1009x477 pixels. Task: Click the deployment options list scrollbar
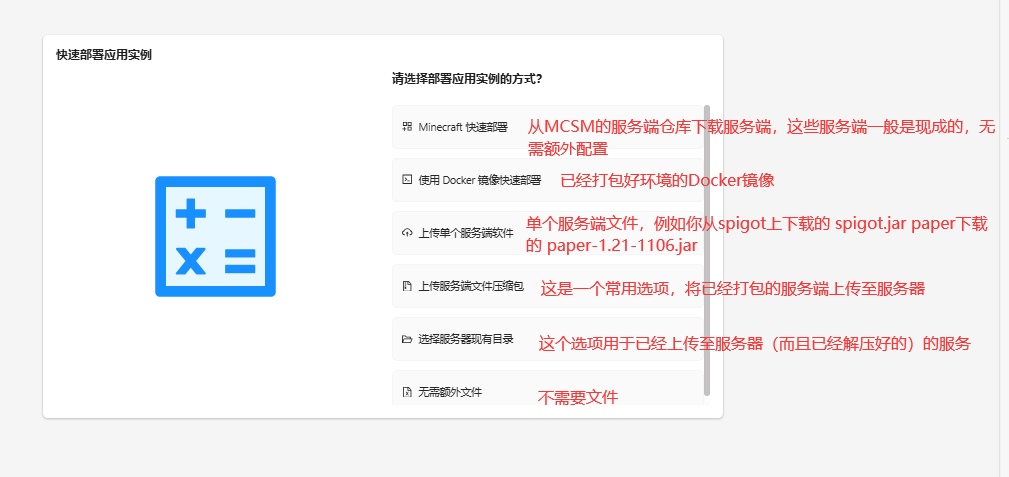click(707, 250)
